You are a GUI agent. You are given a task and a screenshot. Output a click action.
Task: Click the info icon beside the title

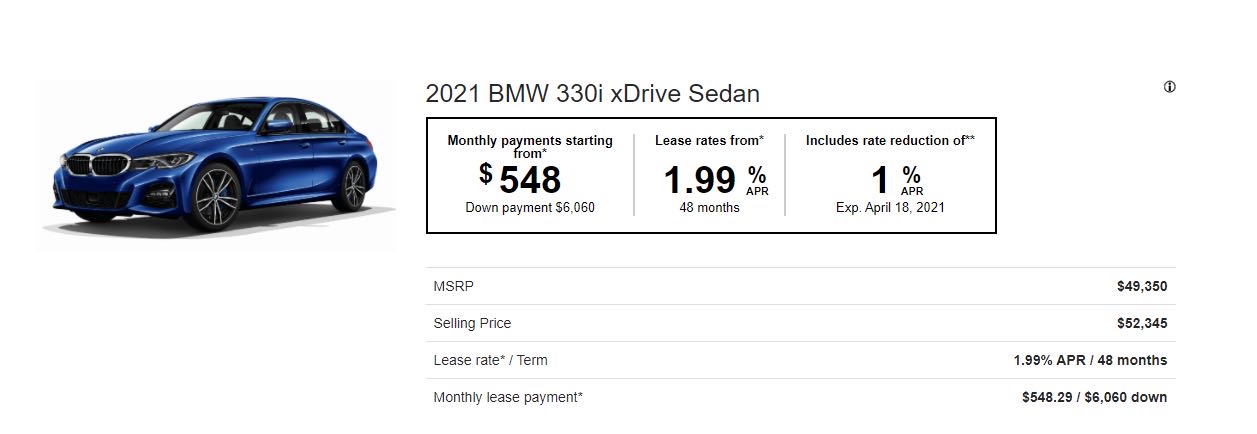click(x=1169, y=87)
